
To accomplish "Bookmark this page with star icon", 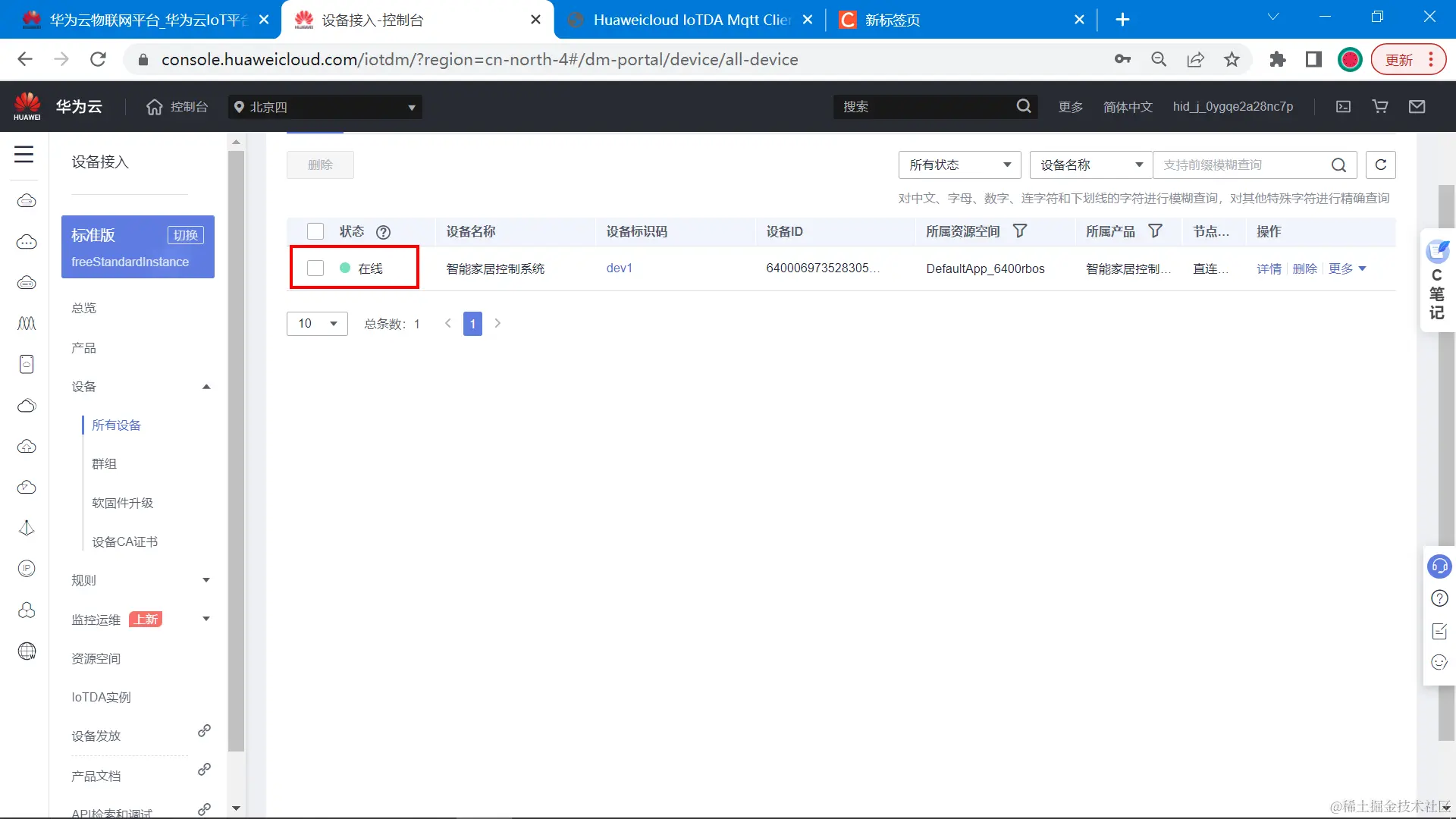I will (x=1232, y=59).
